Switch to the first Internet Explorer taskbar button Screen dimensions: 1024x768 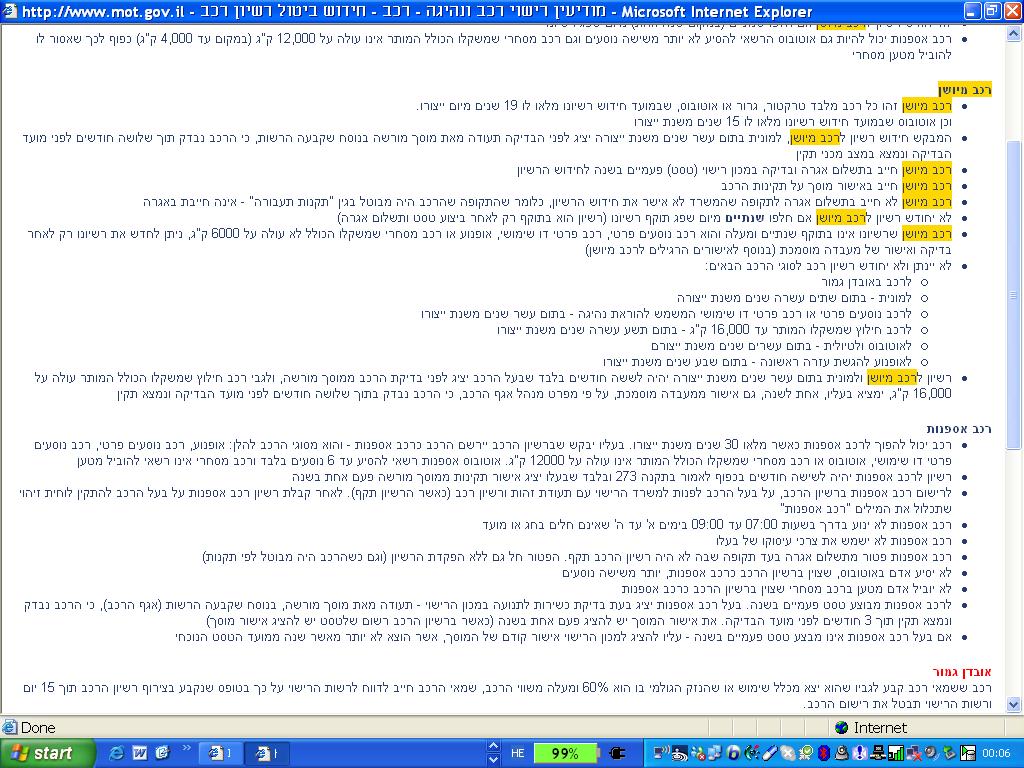click(222, 753)
